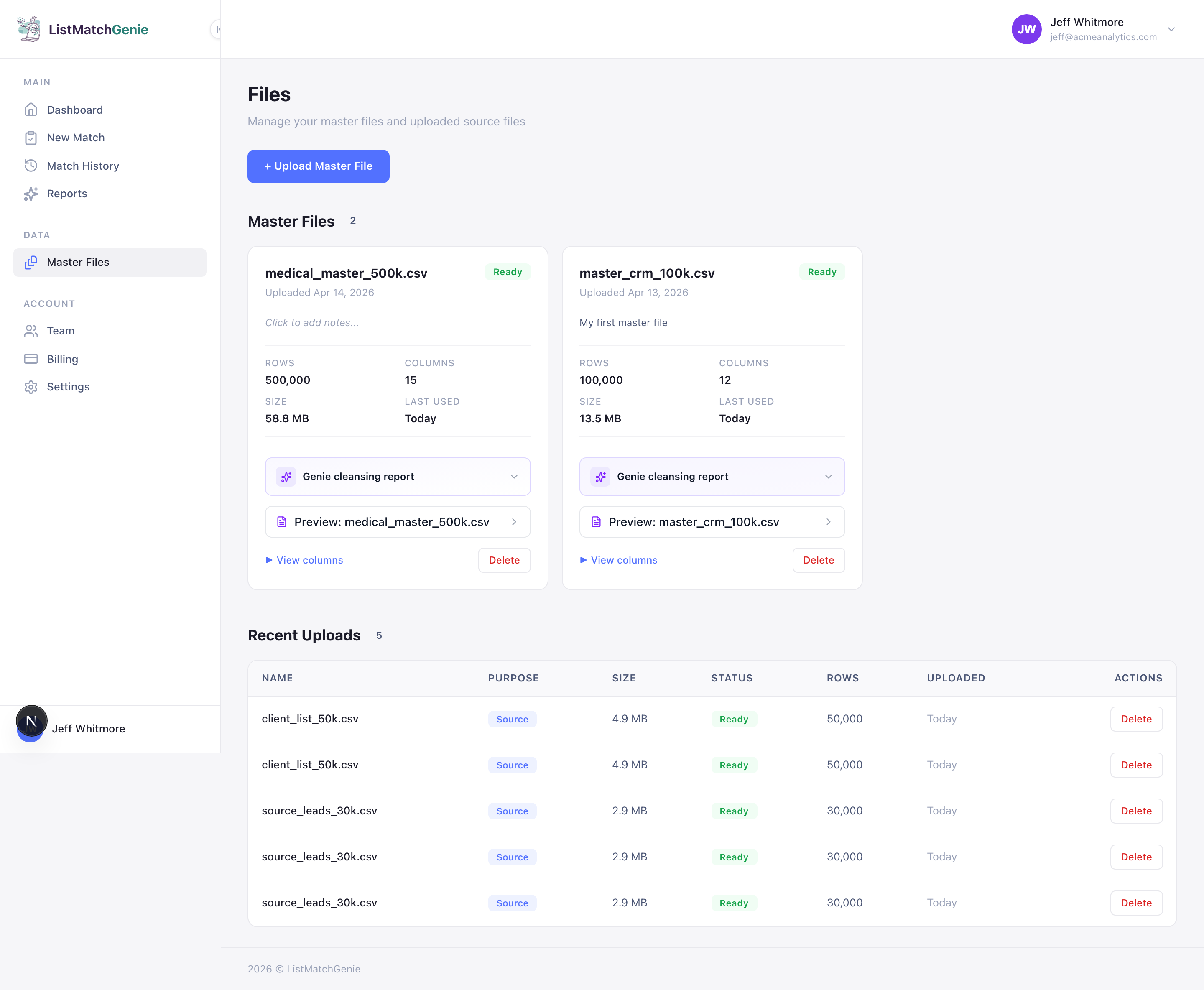Click the Dashboard home icon

tap(31, 110)
